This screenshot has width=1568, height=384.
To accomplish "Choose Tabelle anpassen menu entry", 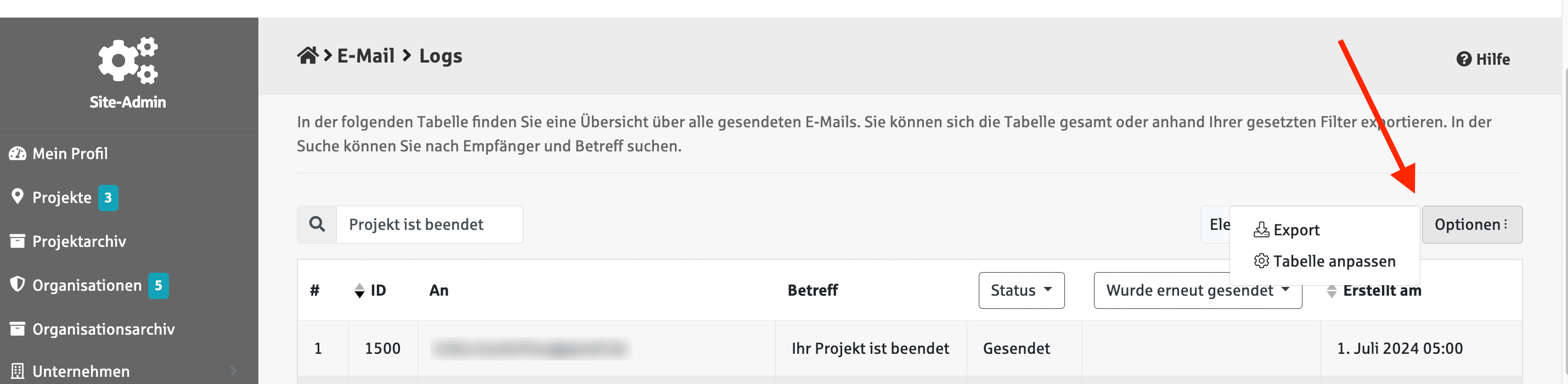I will (x=1333, y=261).
